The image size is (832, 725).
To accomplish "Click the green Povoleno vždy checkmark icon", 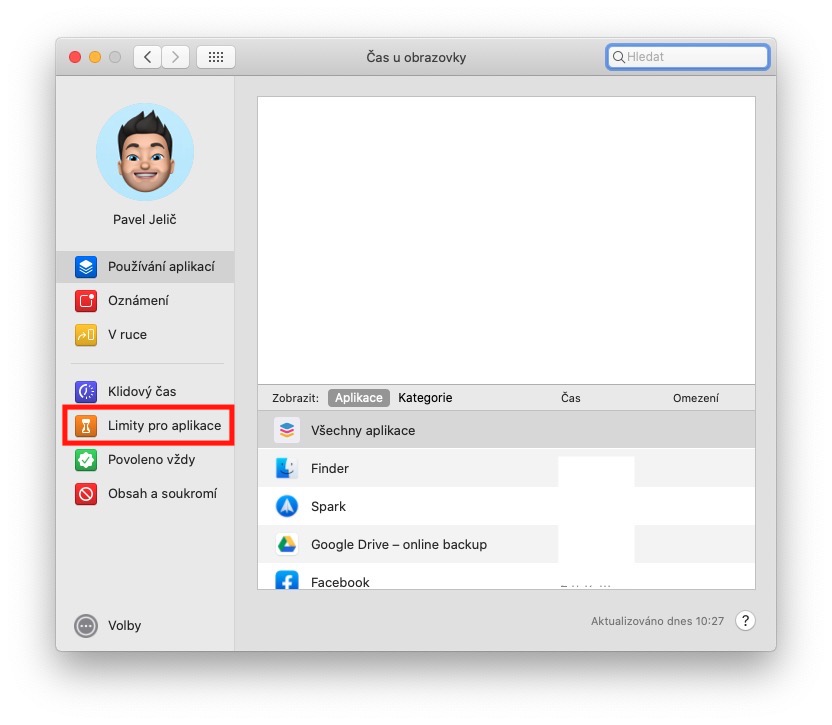I will pyautogui.click(x=86, y=460).
